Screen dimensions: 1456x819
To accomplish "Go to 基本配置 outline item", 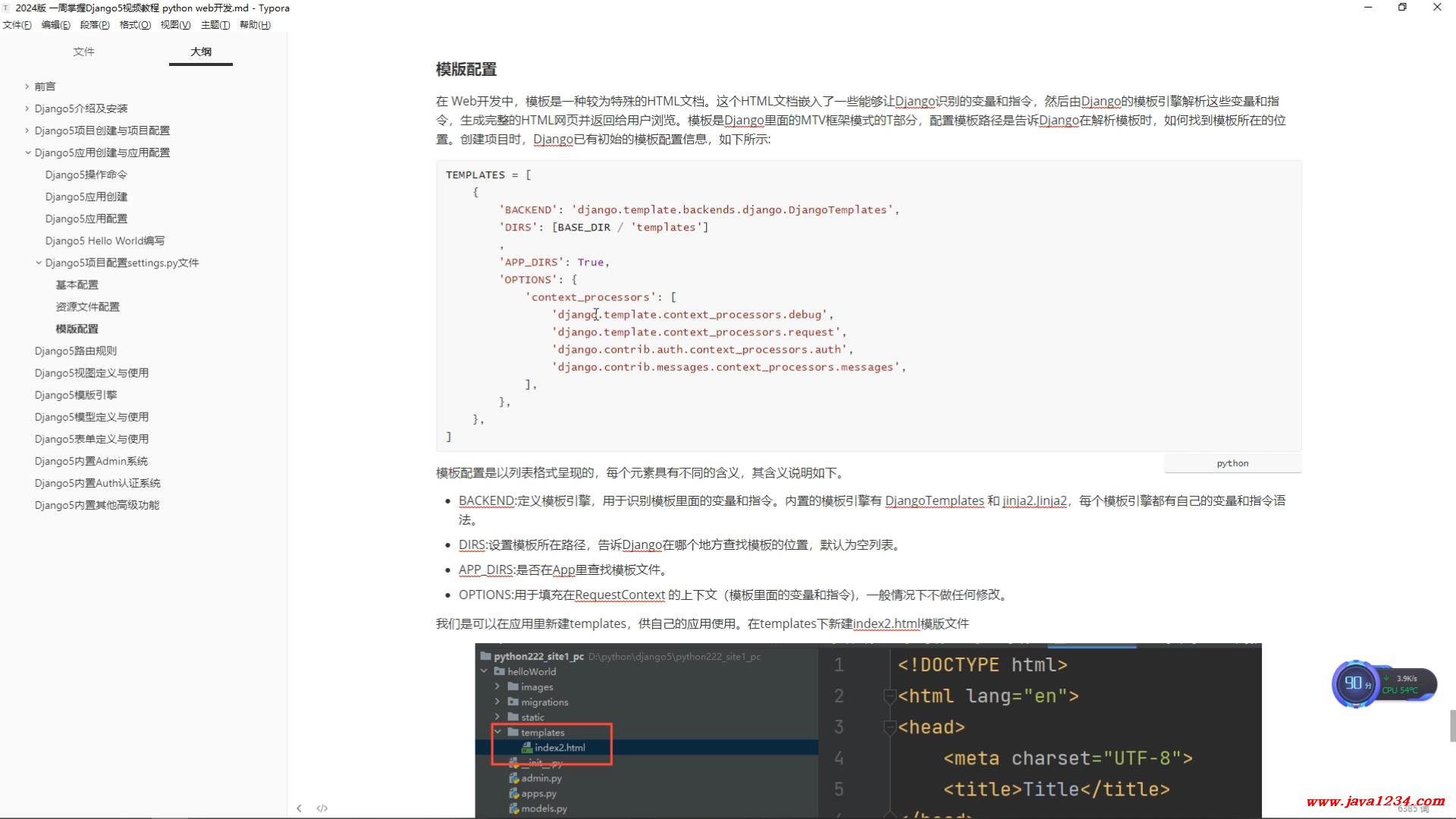I will [x=77, y=284].
